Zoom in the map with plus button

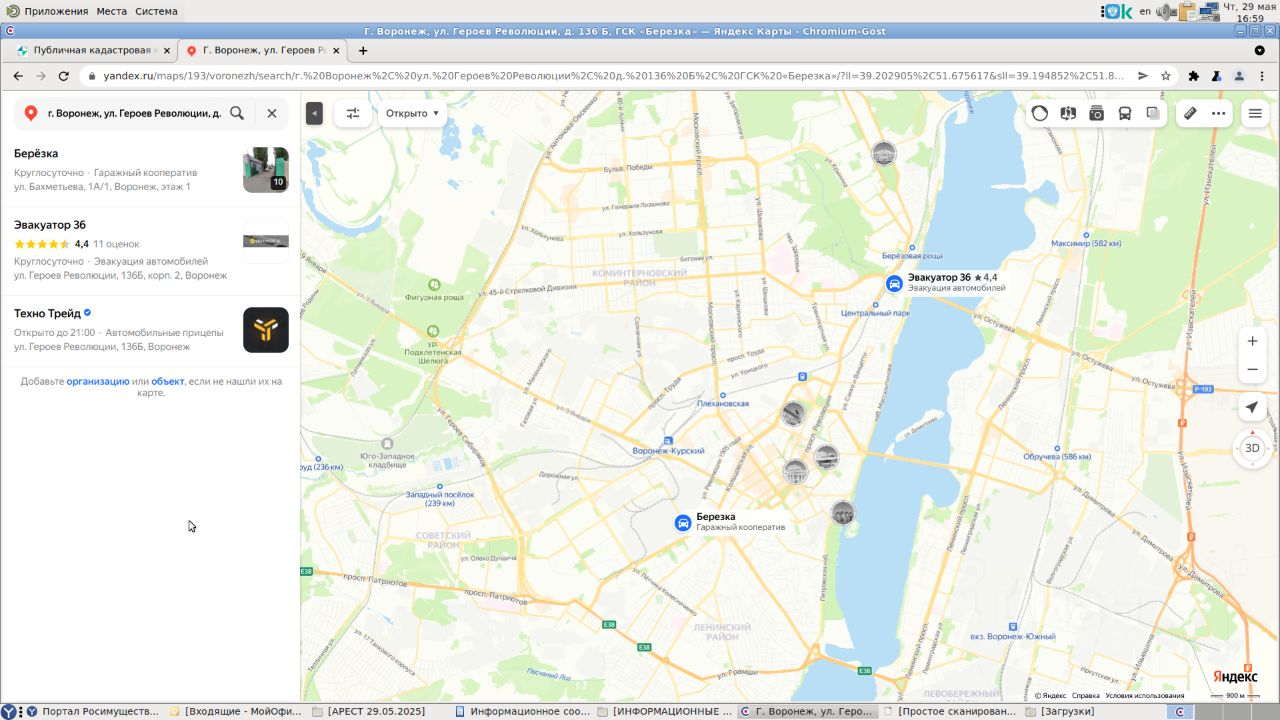1252,341
